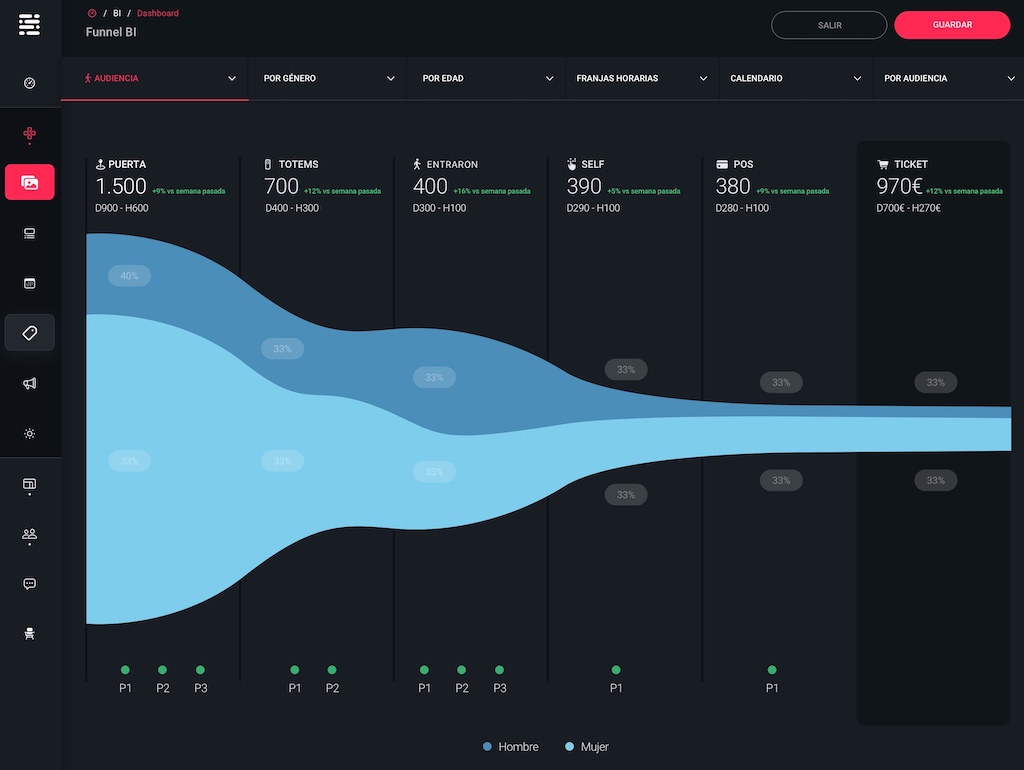
Task: Open the speedometer dashboard icon in sidebar
Action: coord(30,83)
